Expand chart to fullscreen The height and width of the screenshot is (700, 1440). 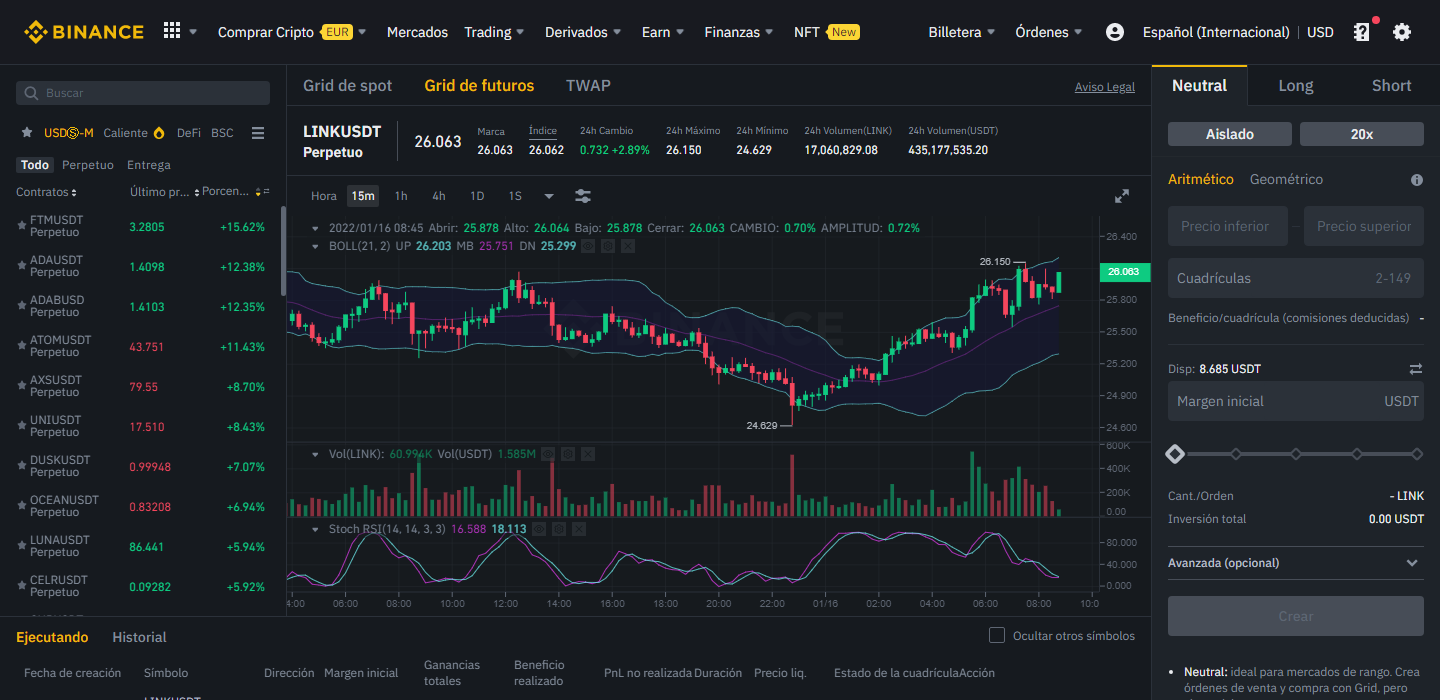tap(1122, 196)
